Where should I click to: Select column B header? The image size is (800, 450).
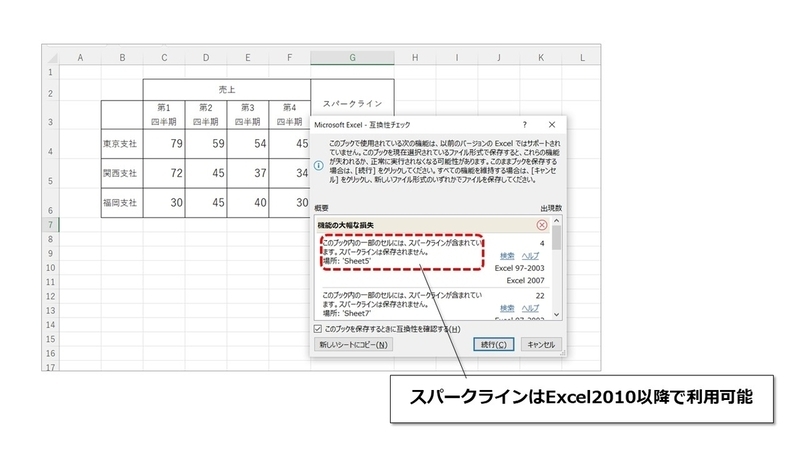pos(122,58)
